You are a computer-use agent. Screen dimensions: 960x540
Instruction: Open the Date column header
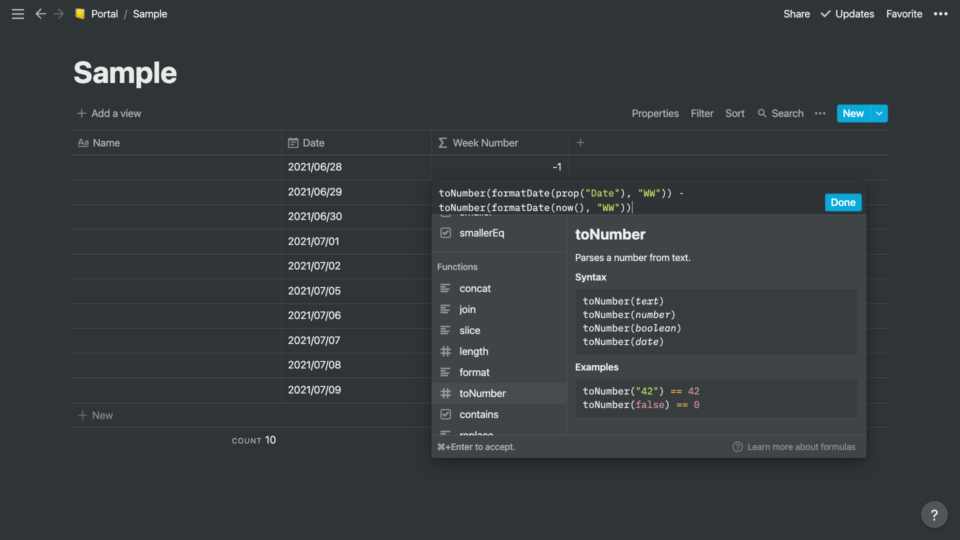(356, 143)
